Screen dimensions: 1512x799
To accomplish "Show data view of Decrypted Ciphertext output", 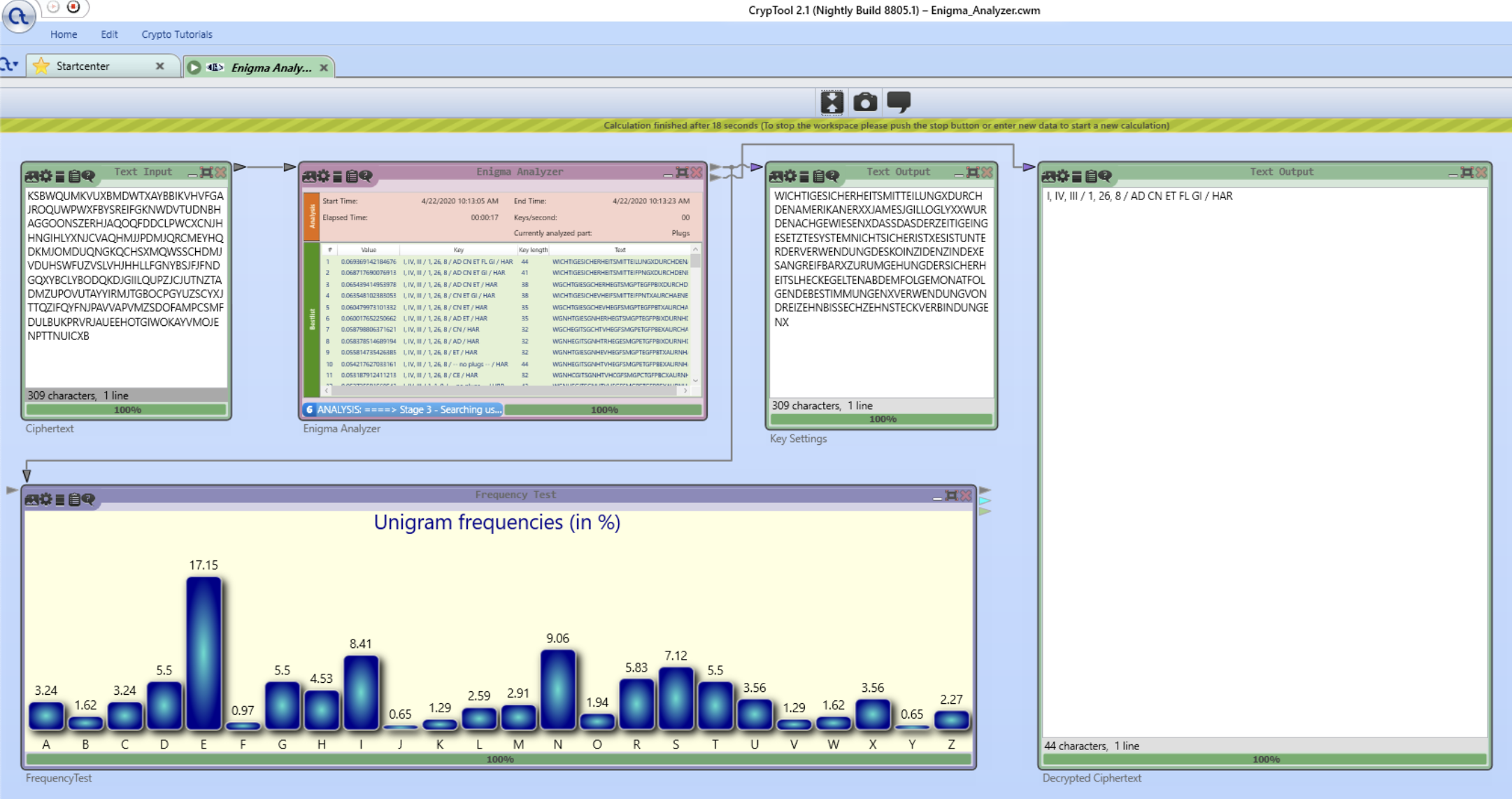I will pyautogui.click(x=1077, y=176).
